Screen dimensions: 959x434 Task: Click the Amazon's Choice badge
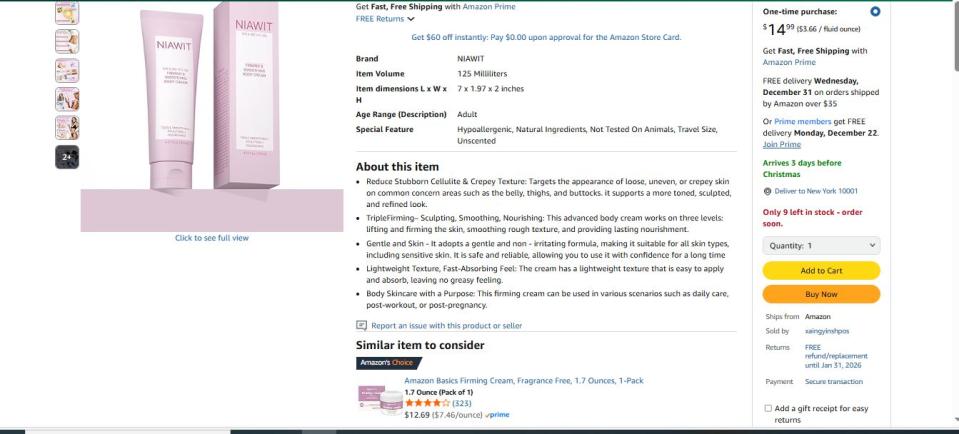[x=382, y=362]
